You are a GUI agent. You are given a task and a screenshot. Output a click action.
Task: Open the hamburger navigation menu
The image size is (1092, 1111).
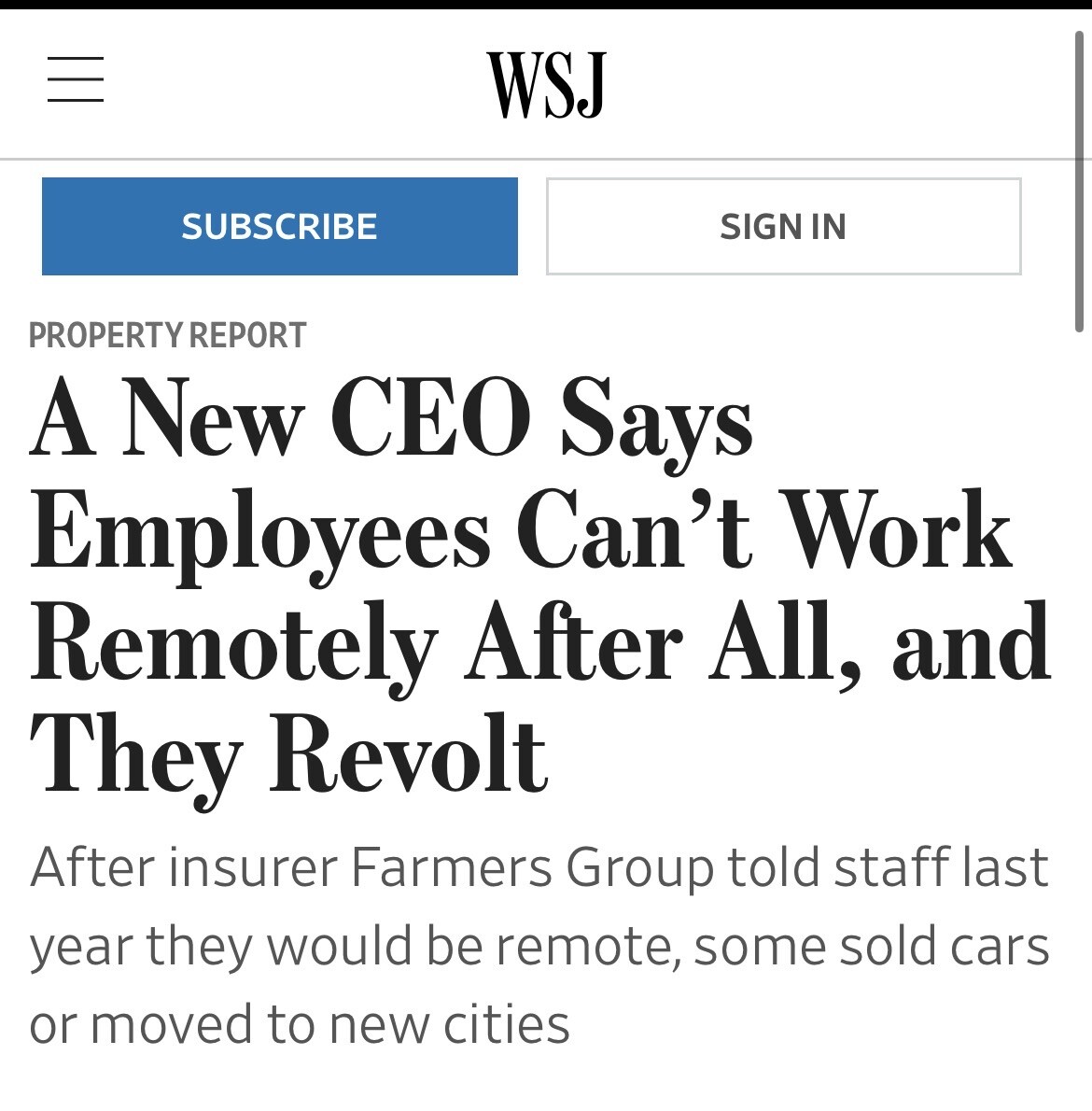tap(76, 79)
